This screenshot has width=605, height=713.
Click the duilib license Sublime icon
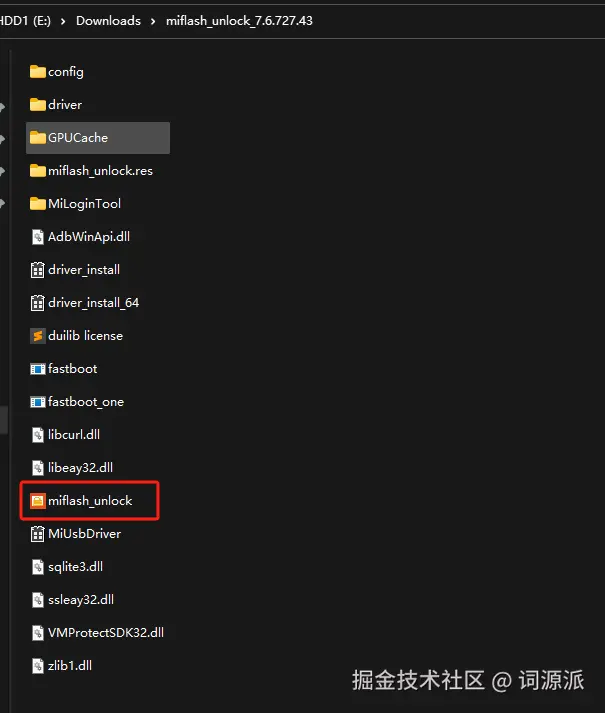click(38, 336)
